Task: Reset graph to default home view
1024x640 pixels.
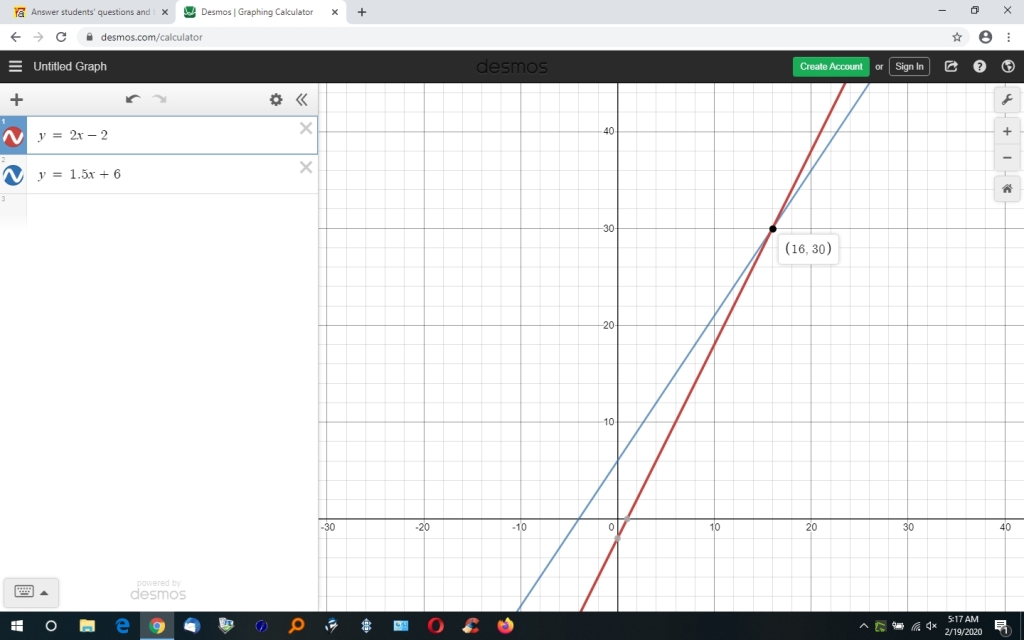Action: click(1007, 189)
